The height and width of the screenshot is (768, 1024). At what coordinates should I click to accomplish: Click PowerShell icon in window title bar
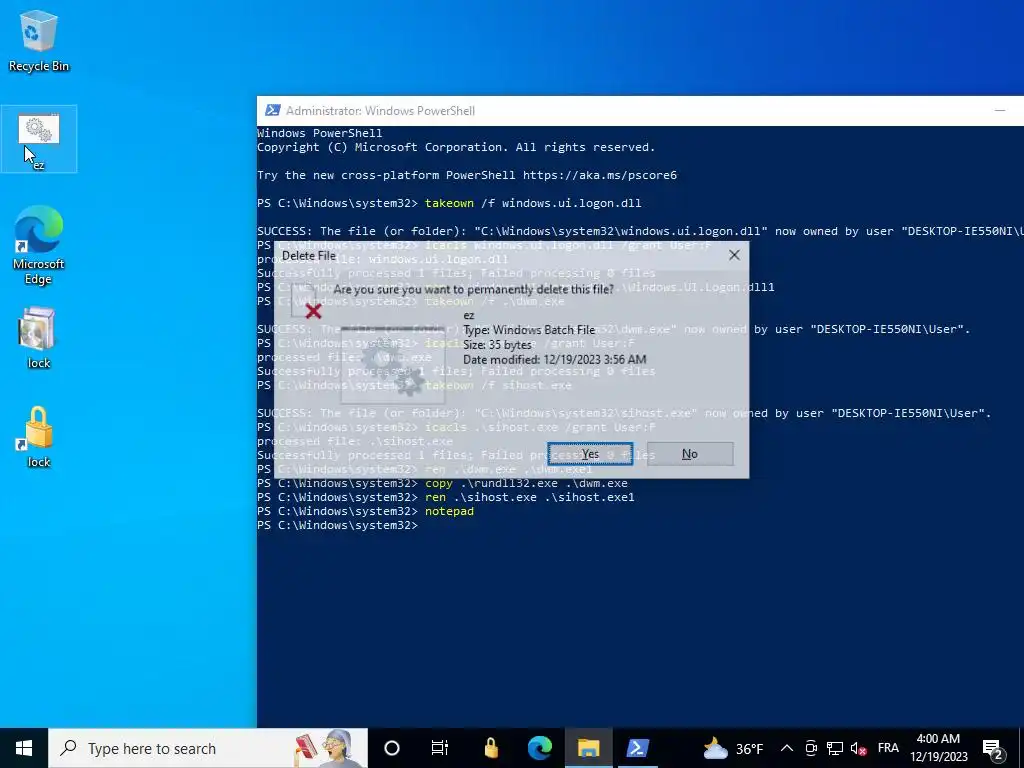tap(272, 111)
